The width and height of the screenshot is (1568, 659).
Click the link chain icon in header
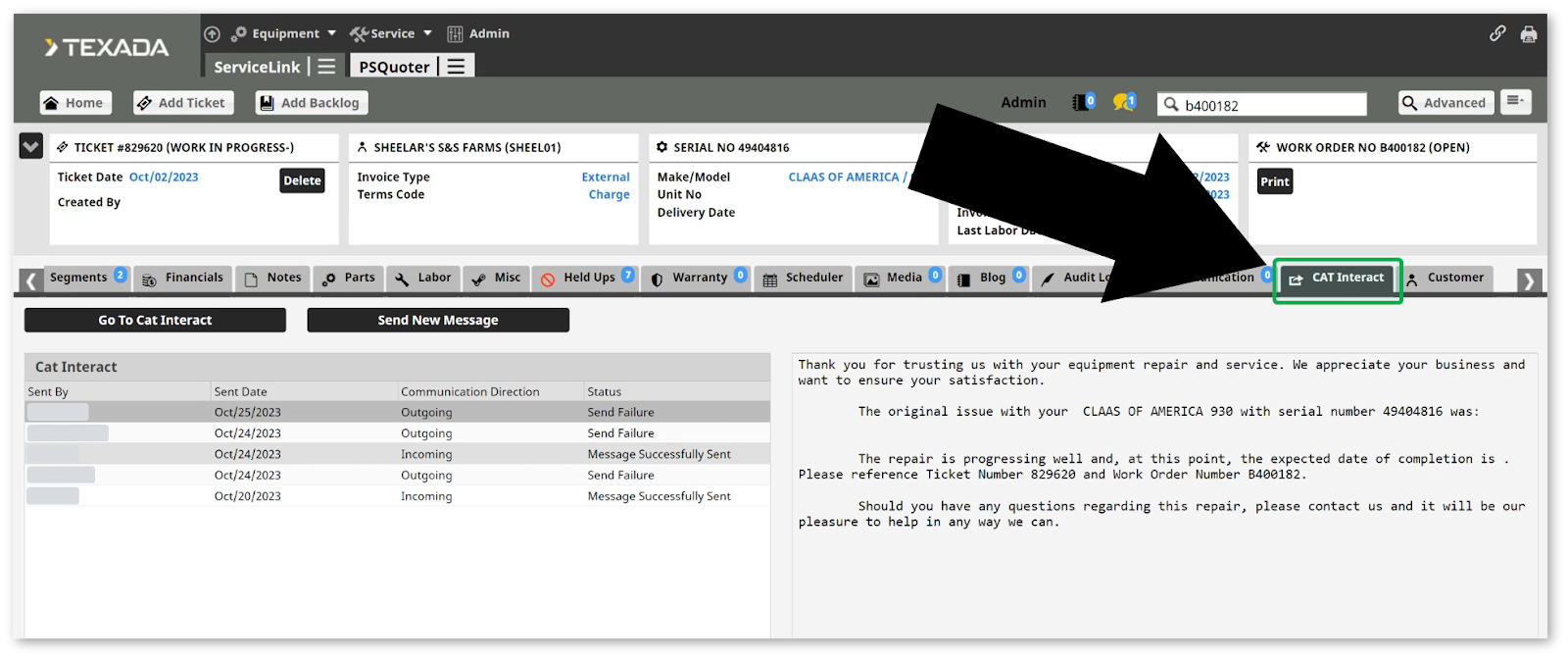click(1497, 33)
